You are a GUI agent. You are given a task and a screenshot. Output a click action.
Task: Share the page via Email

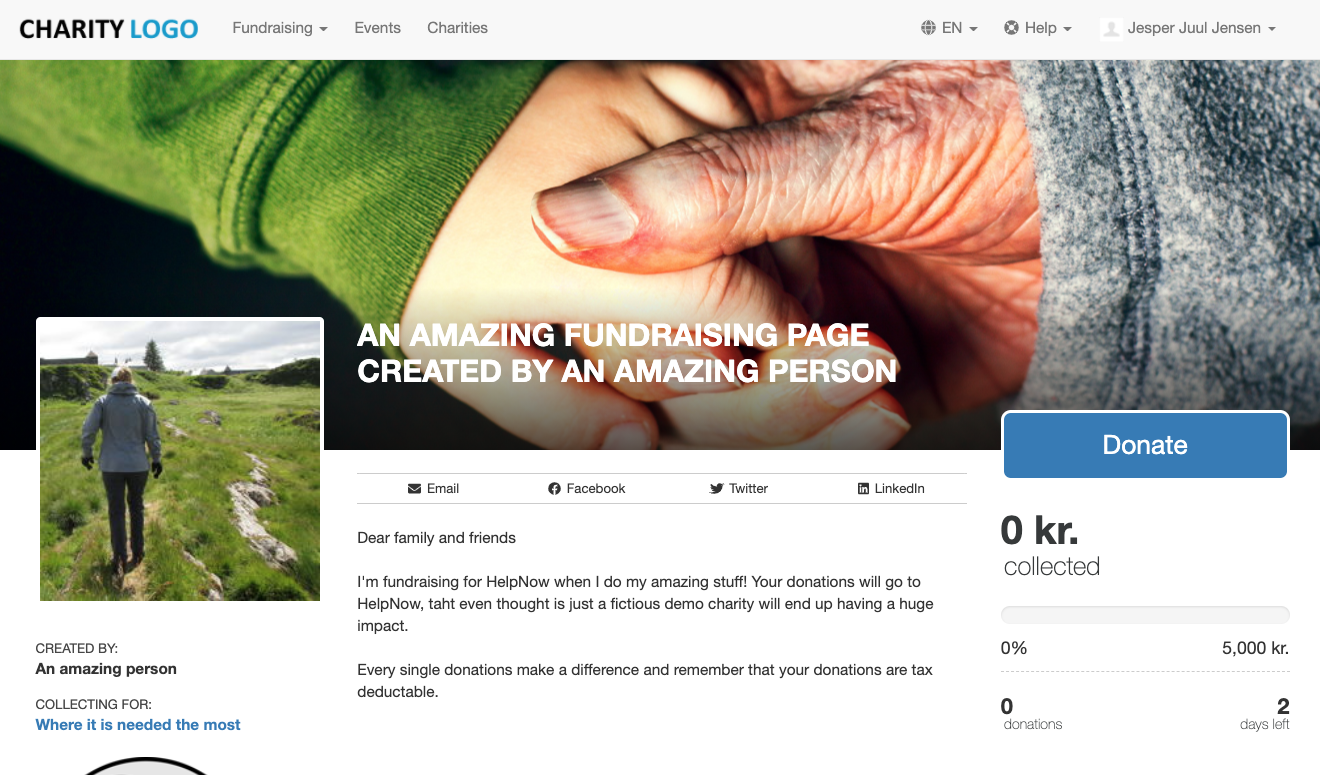433,489
